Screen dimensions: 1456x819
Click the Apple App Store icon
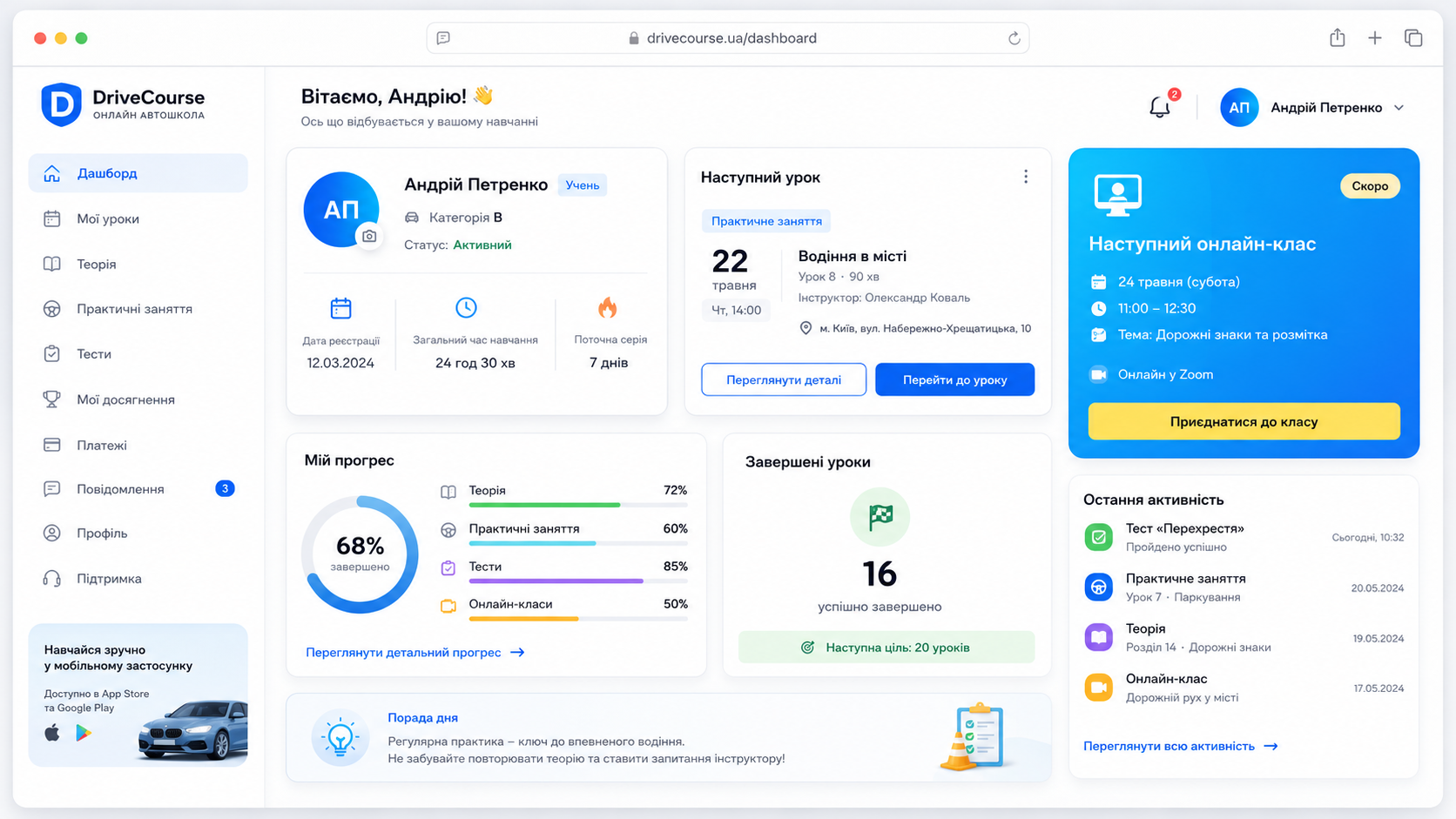coord(52,733)
